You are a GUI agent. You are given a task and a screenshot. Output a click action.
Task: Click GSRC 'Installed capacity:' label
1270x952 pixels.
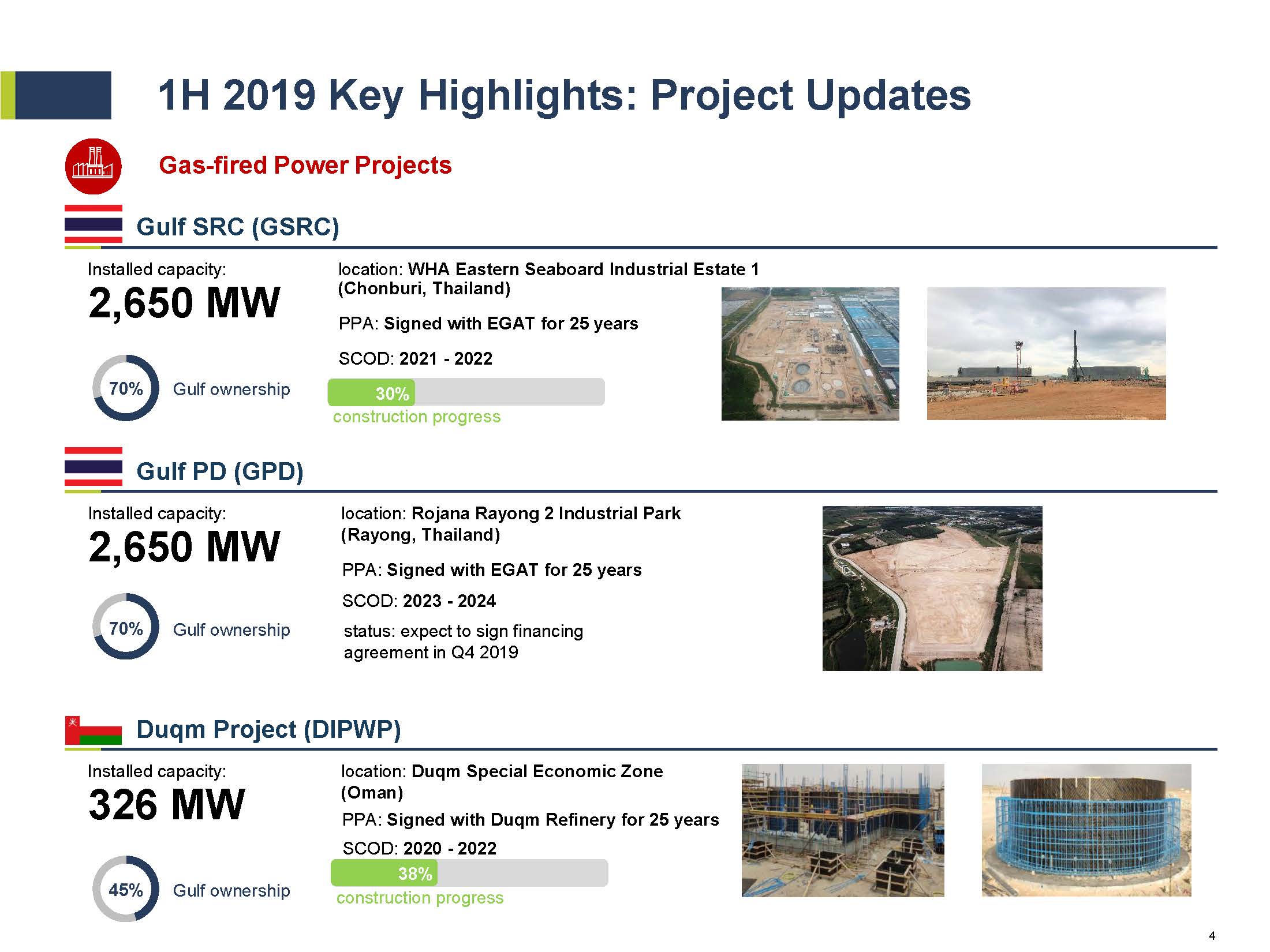click(x=157, y=269)
